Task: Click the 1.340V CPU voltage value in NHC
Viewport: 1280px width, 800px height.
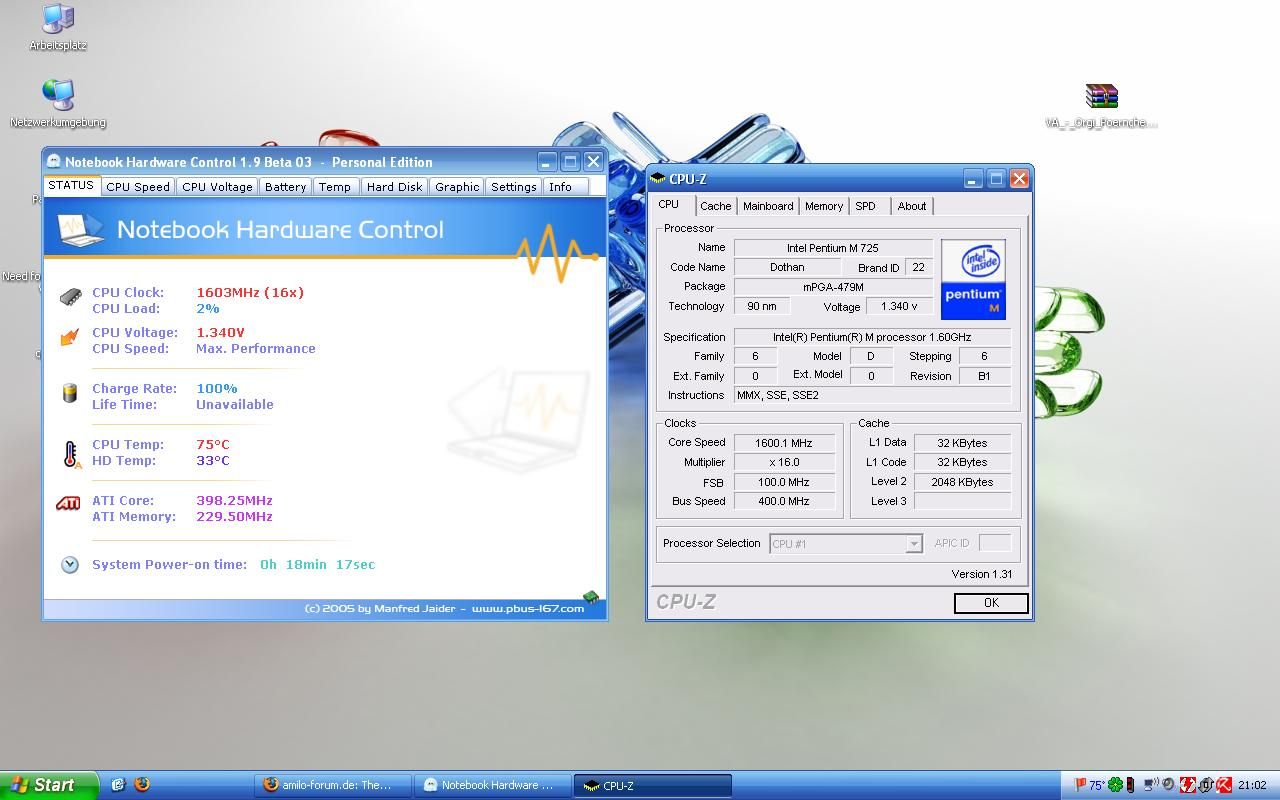Action: coord(220,332)
